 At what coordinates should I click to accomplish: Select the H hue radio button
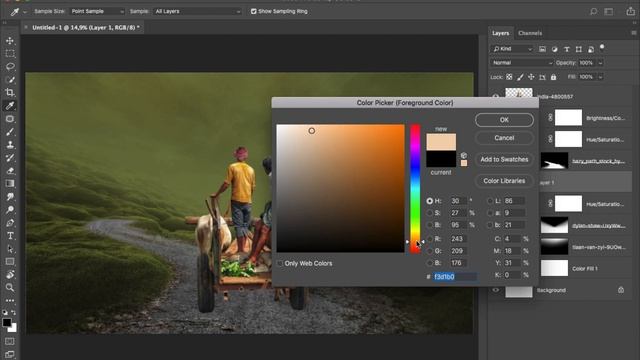[429, 201]
